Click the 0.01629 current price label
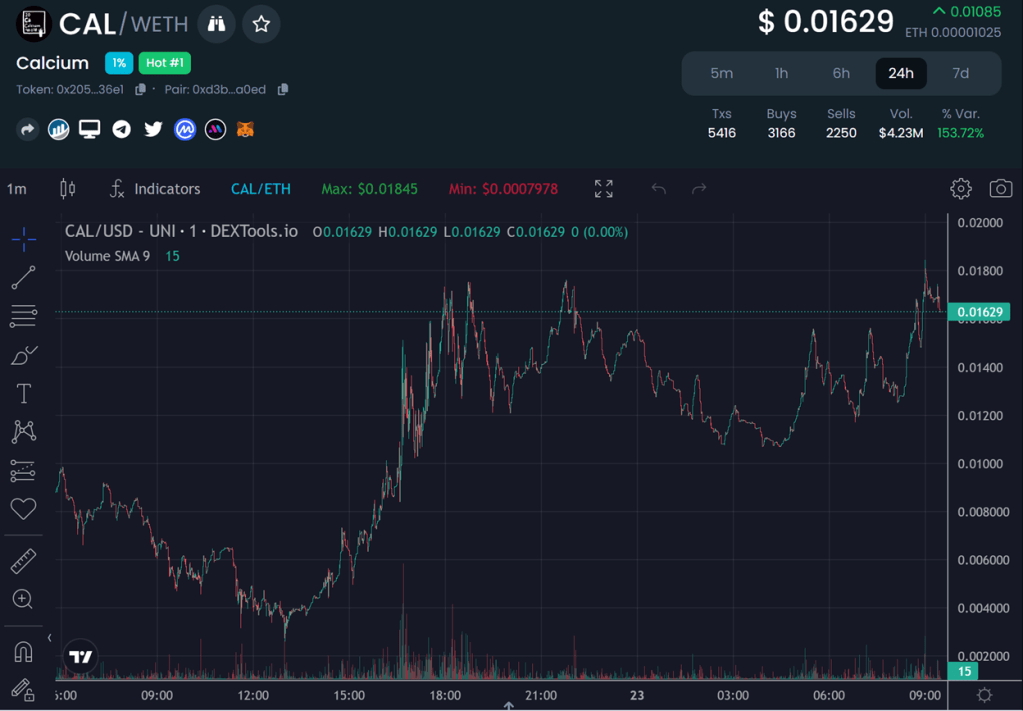 pos(979,312)
